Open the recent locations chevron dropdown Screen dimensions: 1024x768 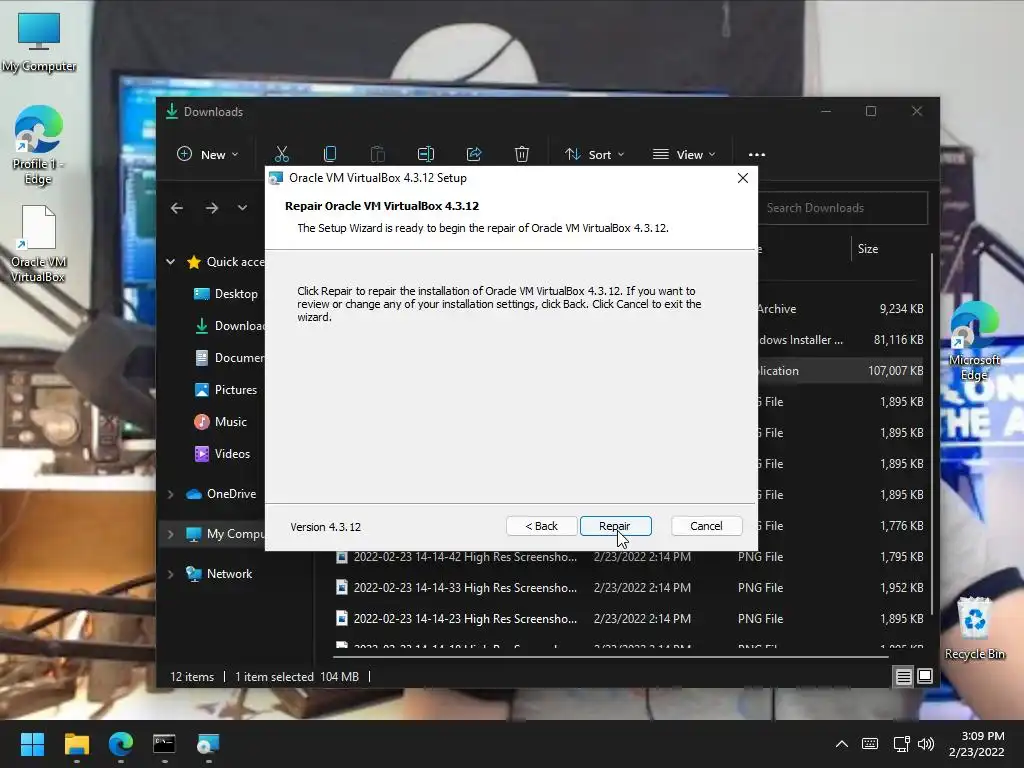tap(242, 208)
